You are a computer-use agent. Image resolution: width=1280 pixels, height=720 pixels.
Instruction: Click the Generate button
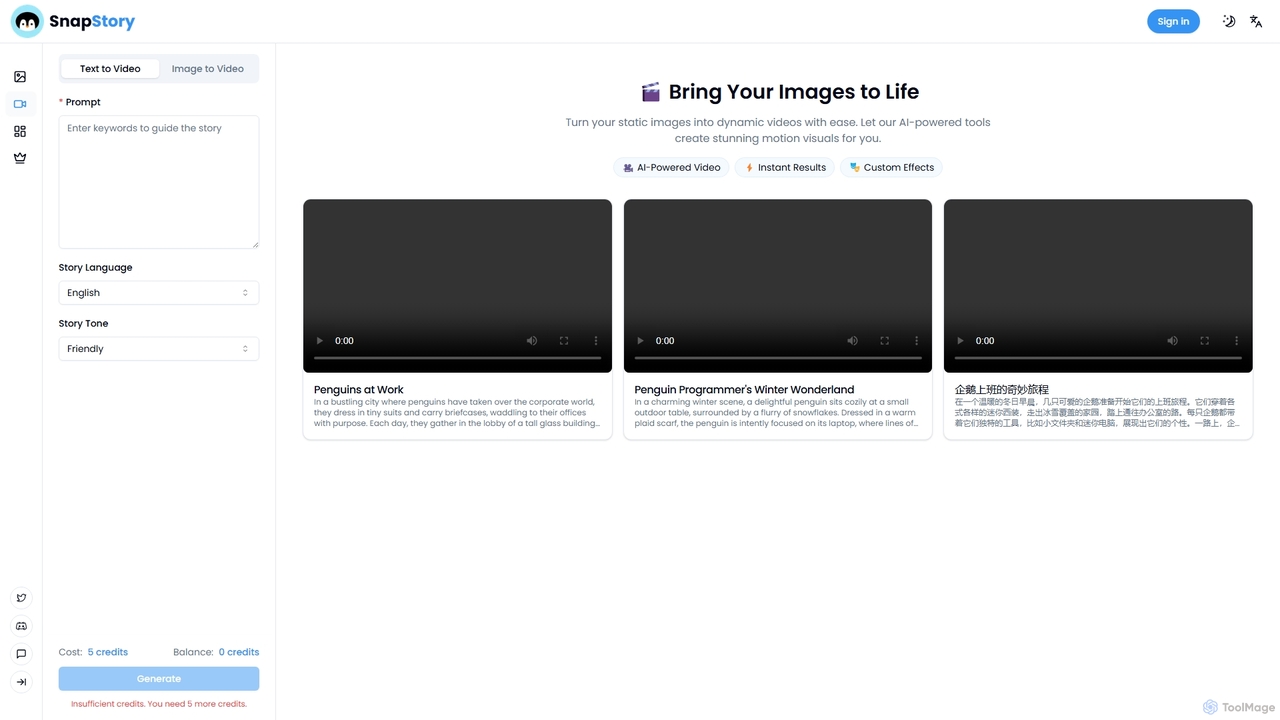tap(159, 679)
